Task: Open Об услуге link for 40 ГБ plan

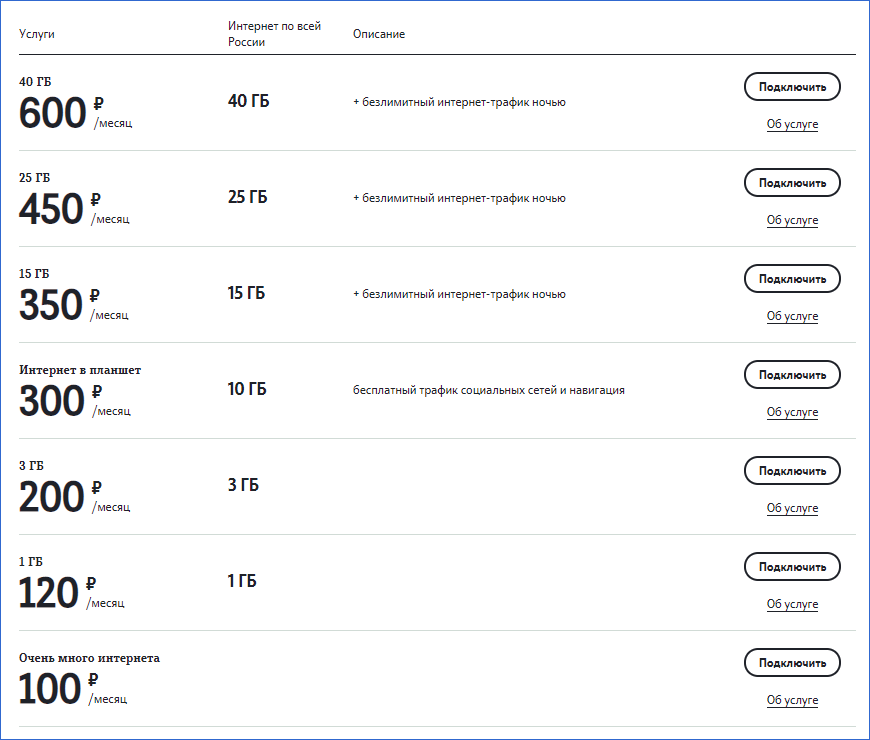Action: (792, 124)
